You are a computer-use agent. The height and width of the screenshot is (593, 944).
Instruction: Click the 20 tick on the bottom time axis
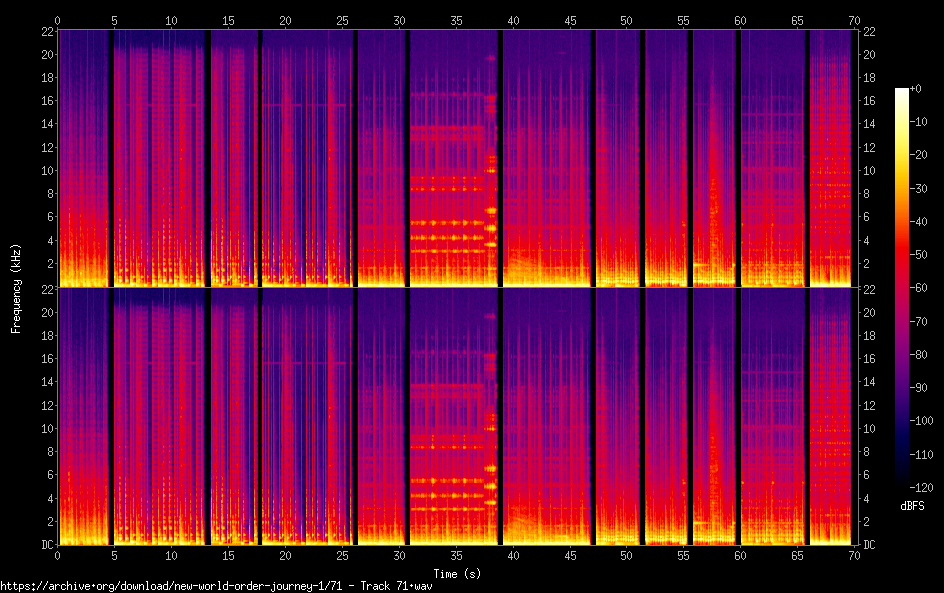[x=285, y=554]
